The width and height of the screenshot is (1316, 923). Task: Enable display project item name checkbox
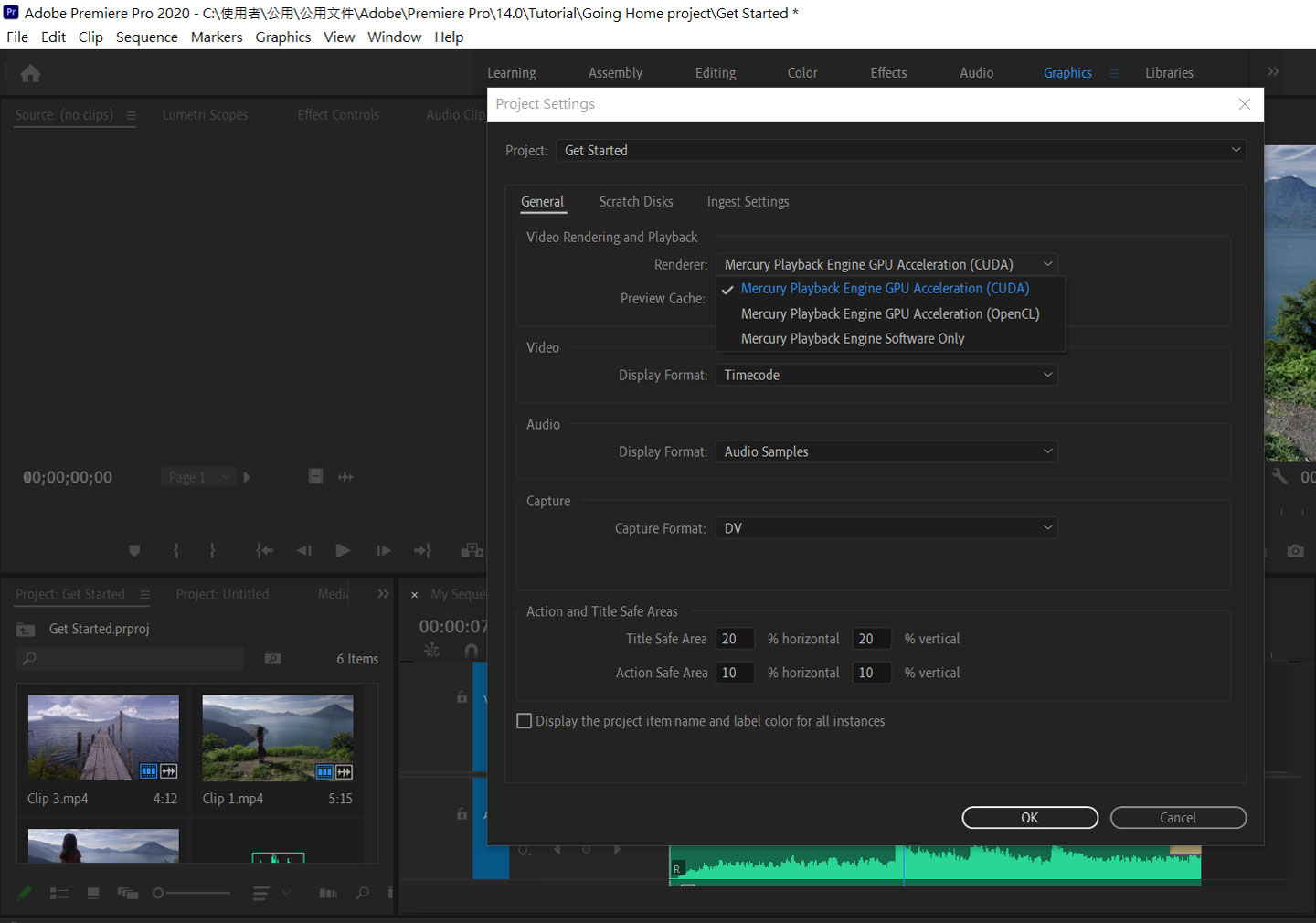click(x=525, y=721)
